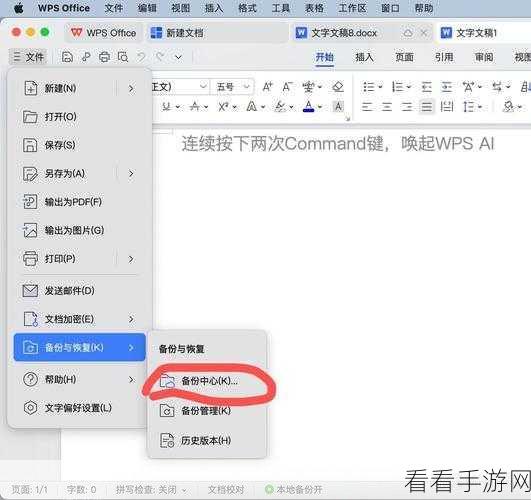The width and height of the screenshot is (531, 500).
Task: Select highlighted 备份与恢复(K) menu entry
Action: pos(80,347)
